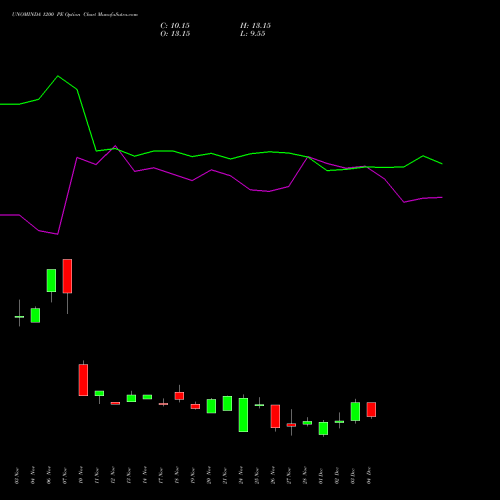Click the 03 Nov date label
This screenshot has width=500, height=500.
[x=17, y=476]
